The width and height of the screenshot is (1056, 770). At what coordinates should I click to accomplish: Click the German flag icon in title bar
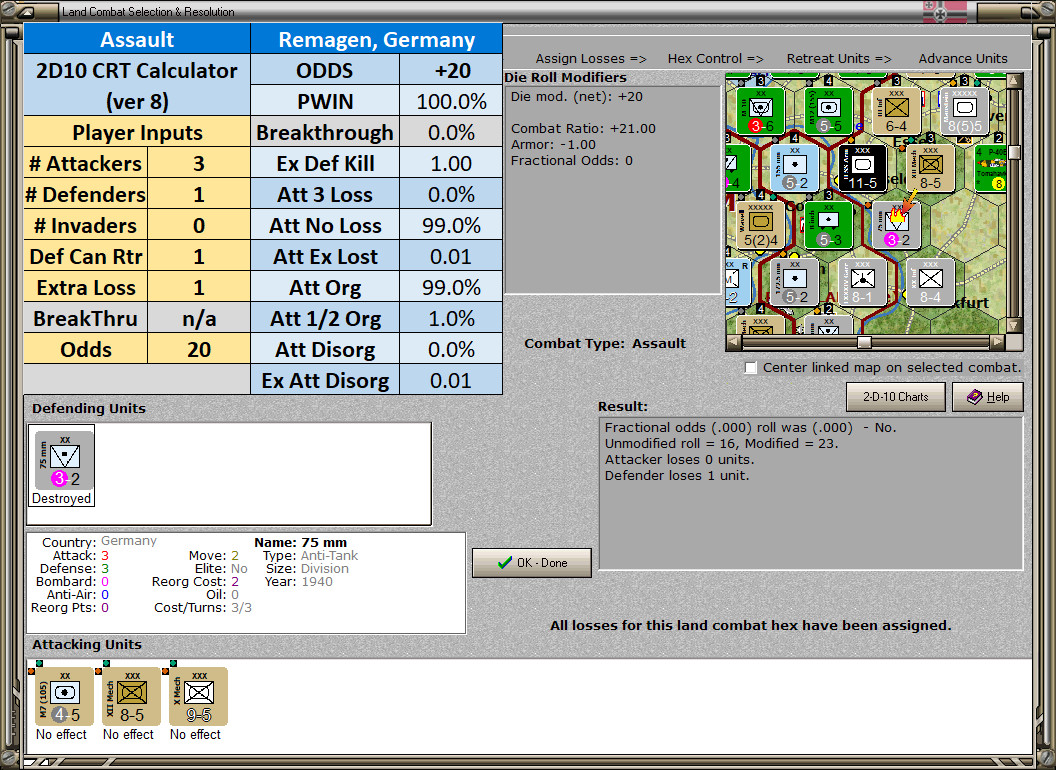click(x=944, y=11)
